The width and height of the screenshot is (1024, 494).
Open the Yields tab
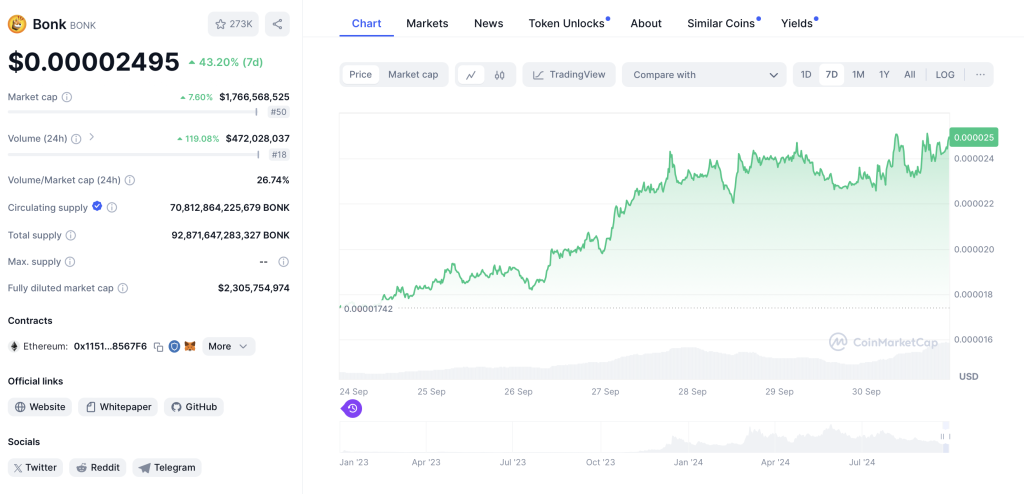(x=797, y=24)
